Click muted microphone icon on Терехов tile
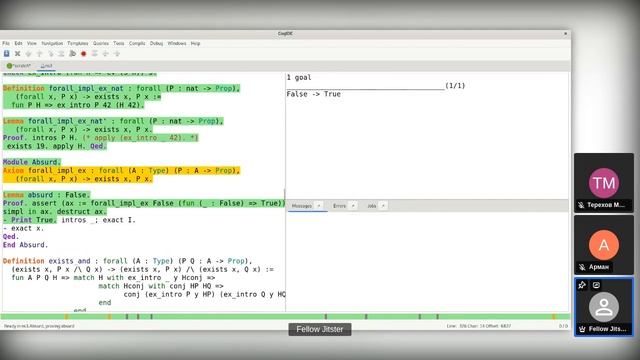This screenshot has height=360, width=640. (581, 205)
